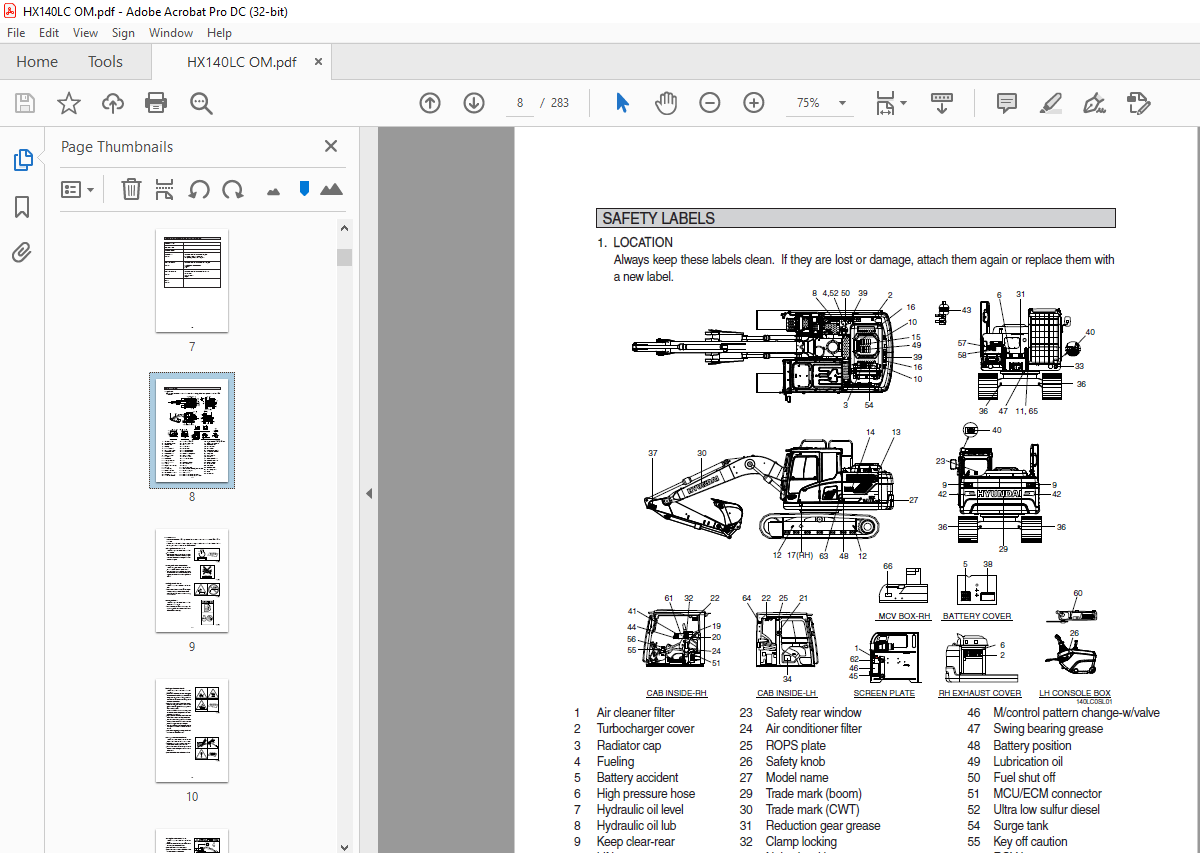Enlarge the page thumbnail size
Image resolution: width=1200 pixels, height=853 pixels.
[x=331, y=189]
